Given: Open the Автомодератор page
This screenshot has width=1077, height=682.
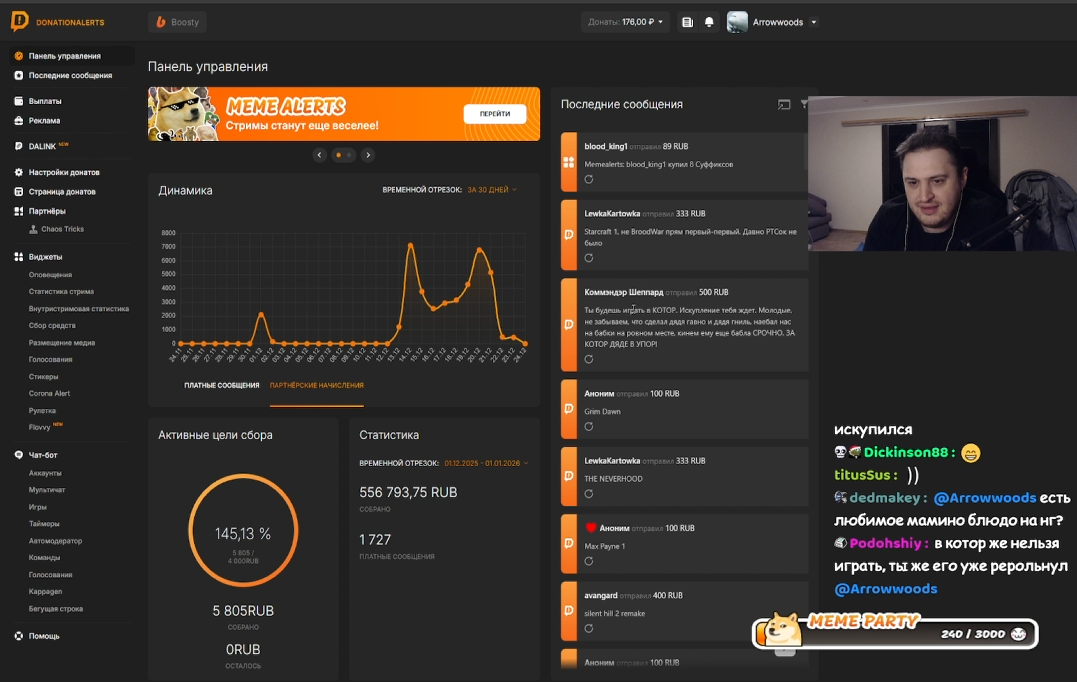Looking at the screenshot, I should point(55,541).
